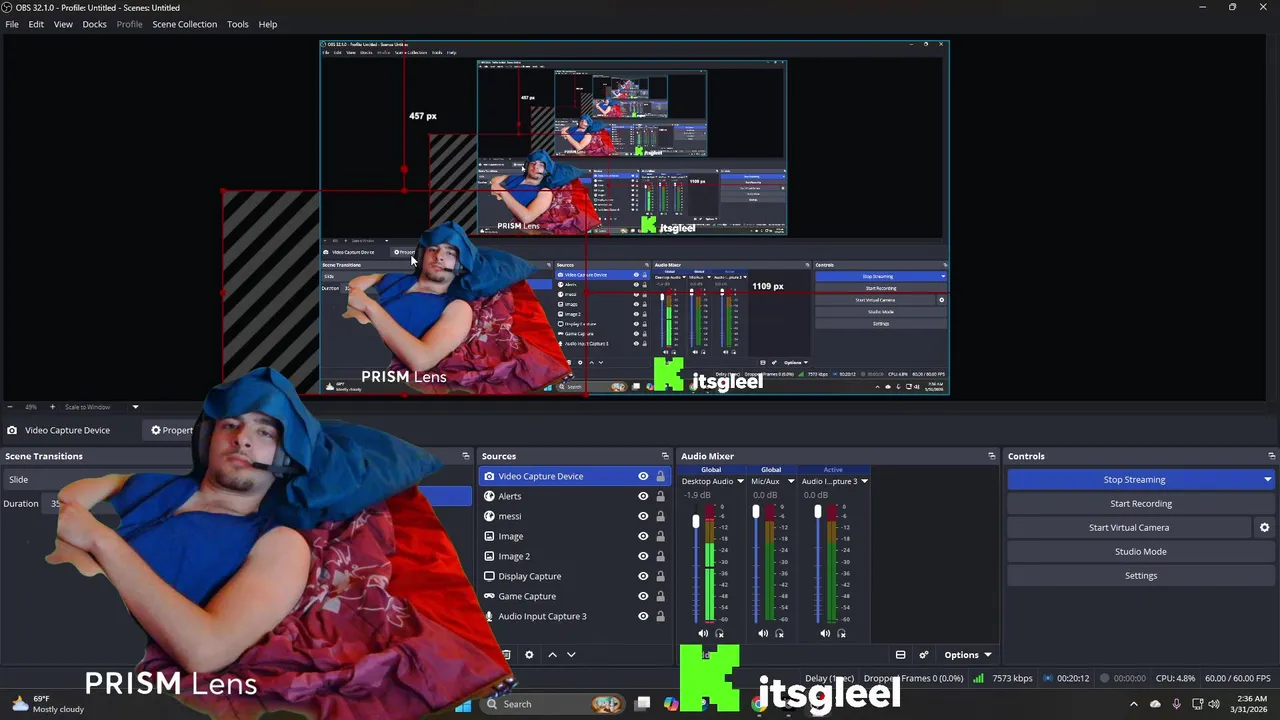Image resolution: width=1280 pixels, height=720 pixels.
Task: Toggle visibility of Image source
Action: 643,536
